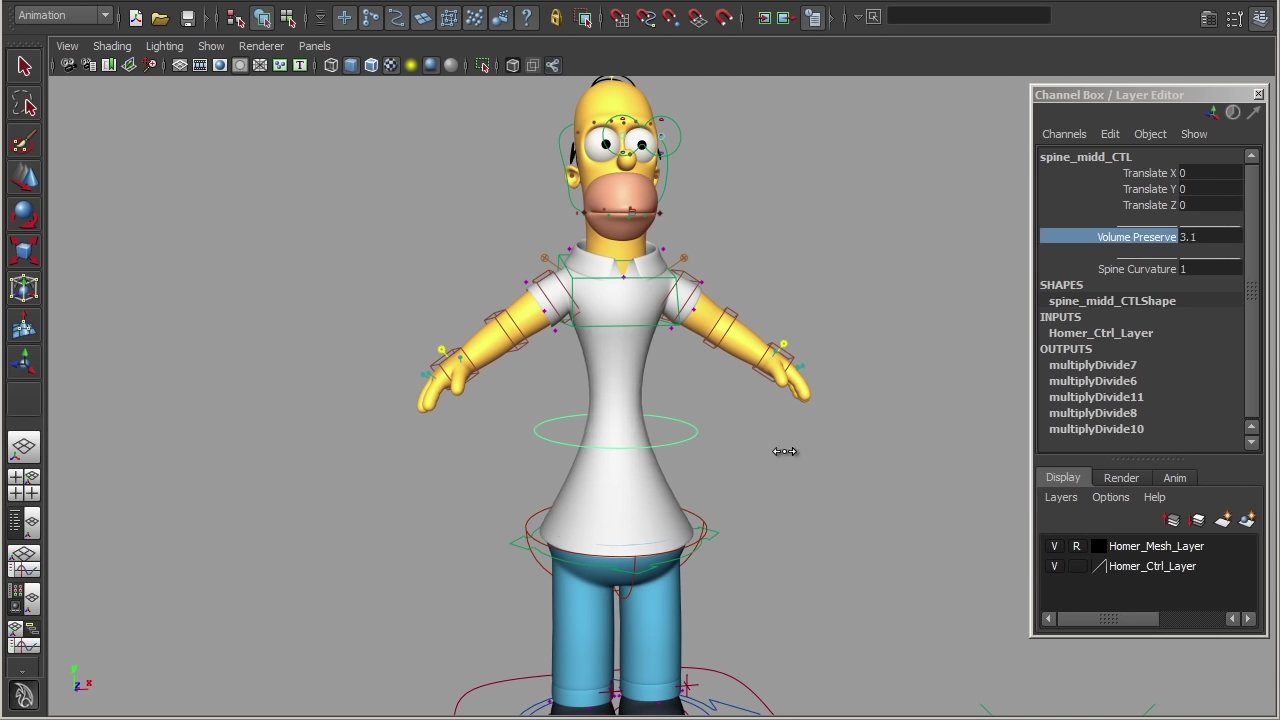Open the Layers menu in Layer Editor

[1061, 497]
